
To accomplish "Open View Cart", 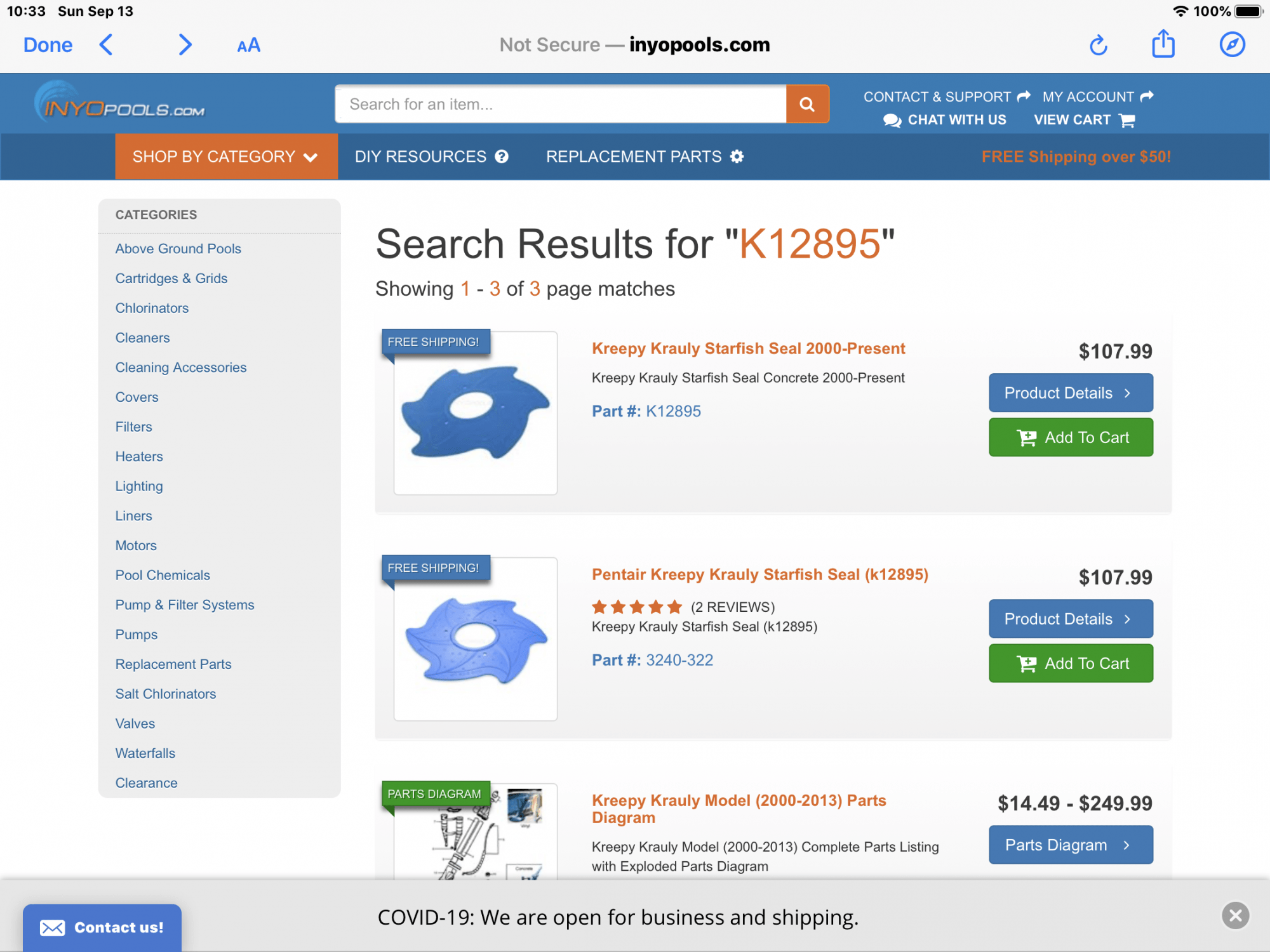I will point(1085,120).
